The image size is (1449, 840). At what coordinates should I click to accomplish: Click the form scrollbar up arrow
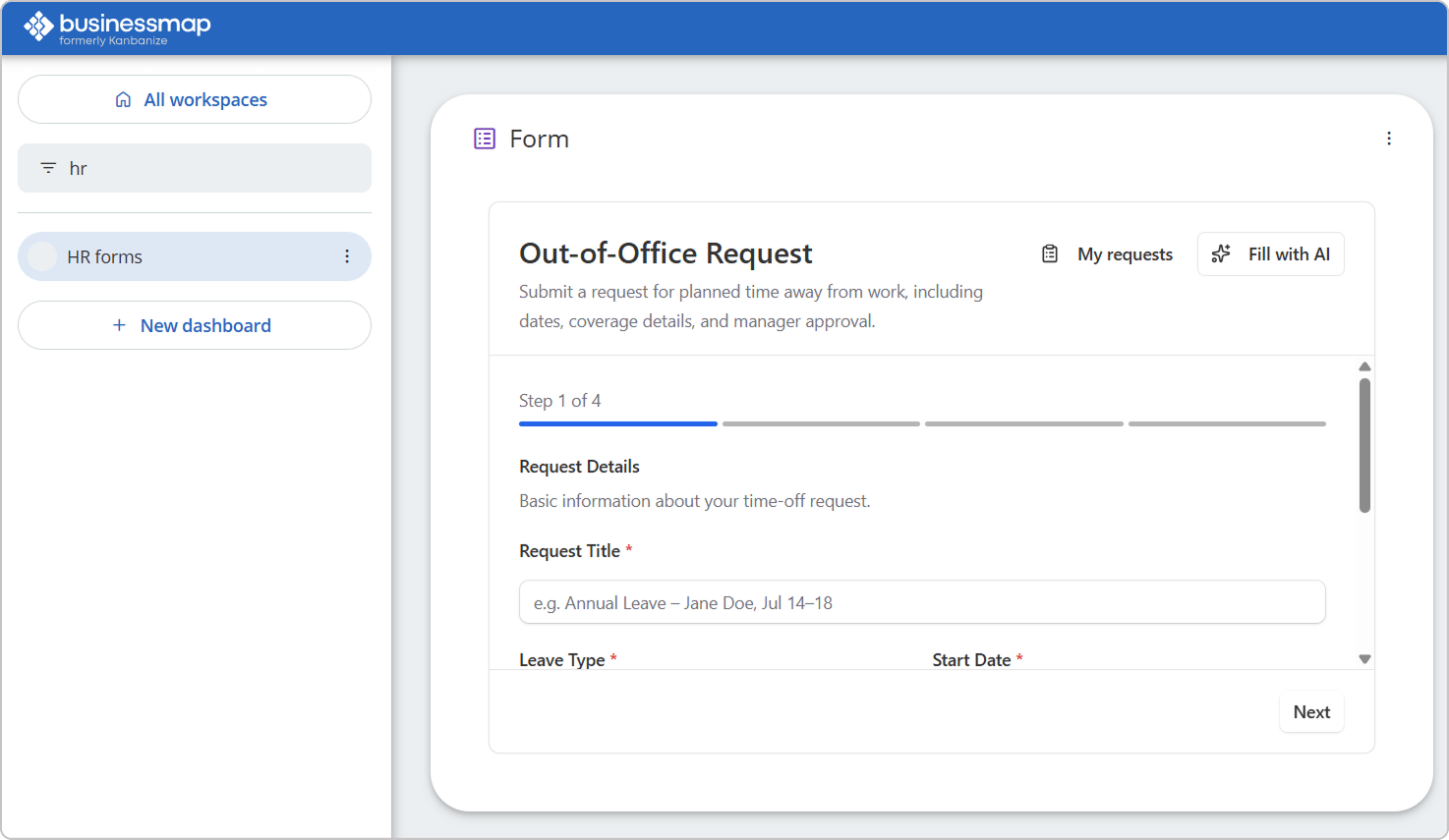tap(1364, 366)
